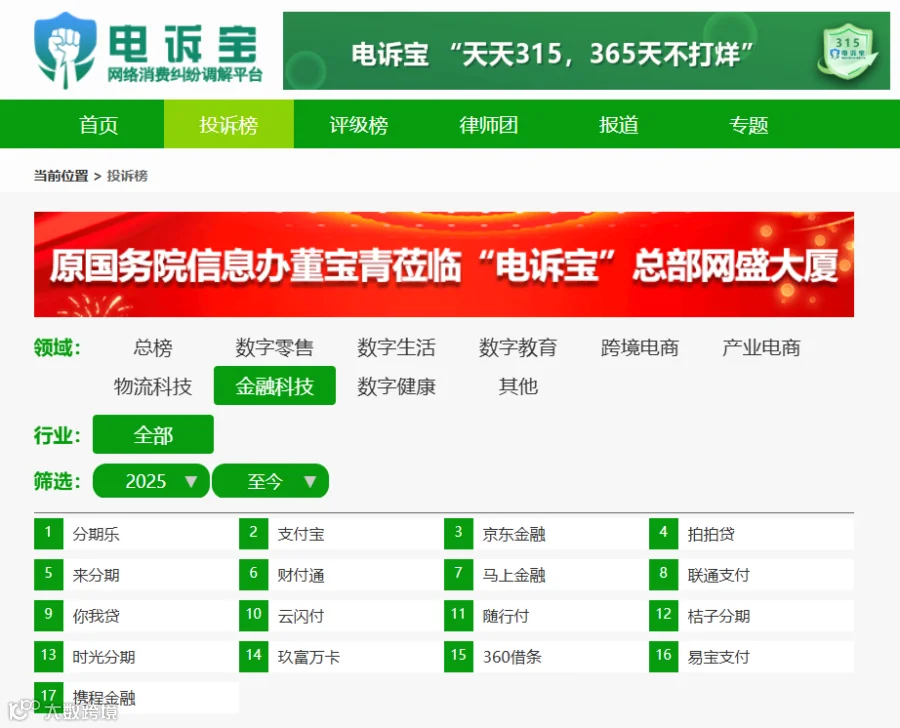Filter by 跨境电商 domain
This screenshot has width=900, height=728.
(639, 348)
